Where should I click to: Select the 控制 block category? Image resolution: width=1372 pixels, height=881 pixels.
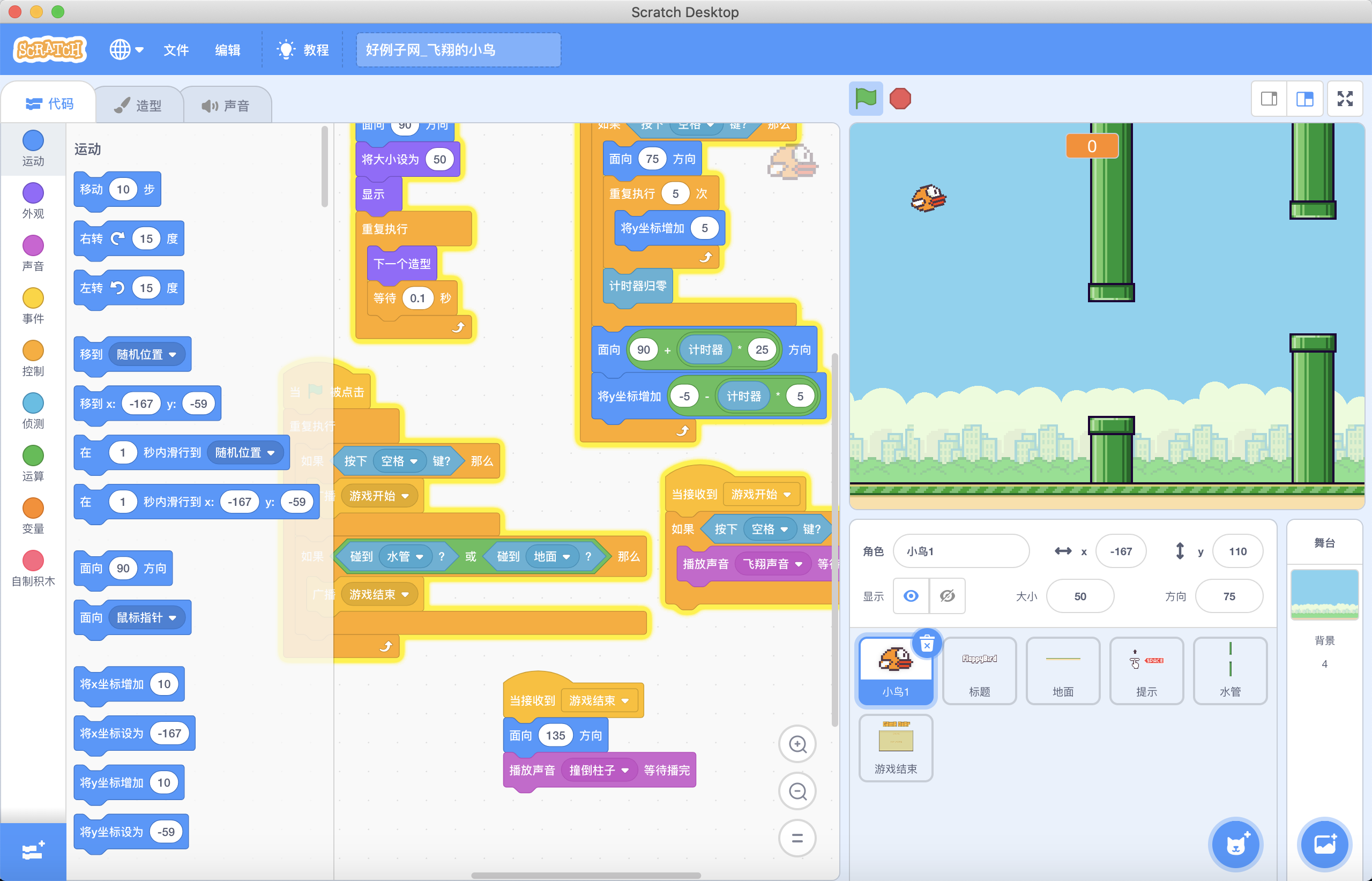pos(33,359)
